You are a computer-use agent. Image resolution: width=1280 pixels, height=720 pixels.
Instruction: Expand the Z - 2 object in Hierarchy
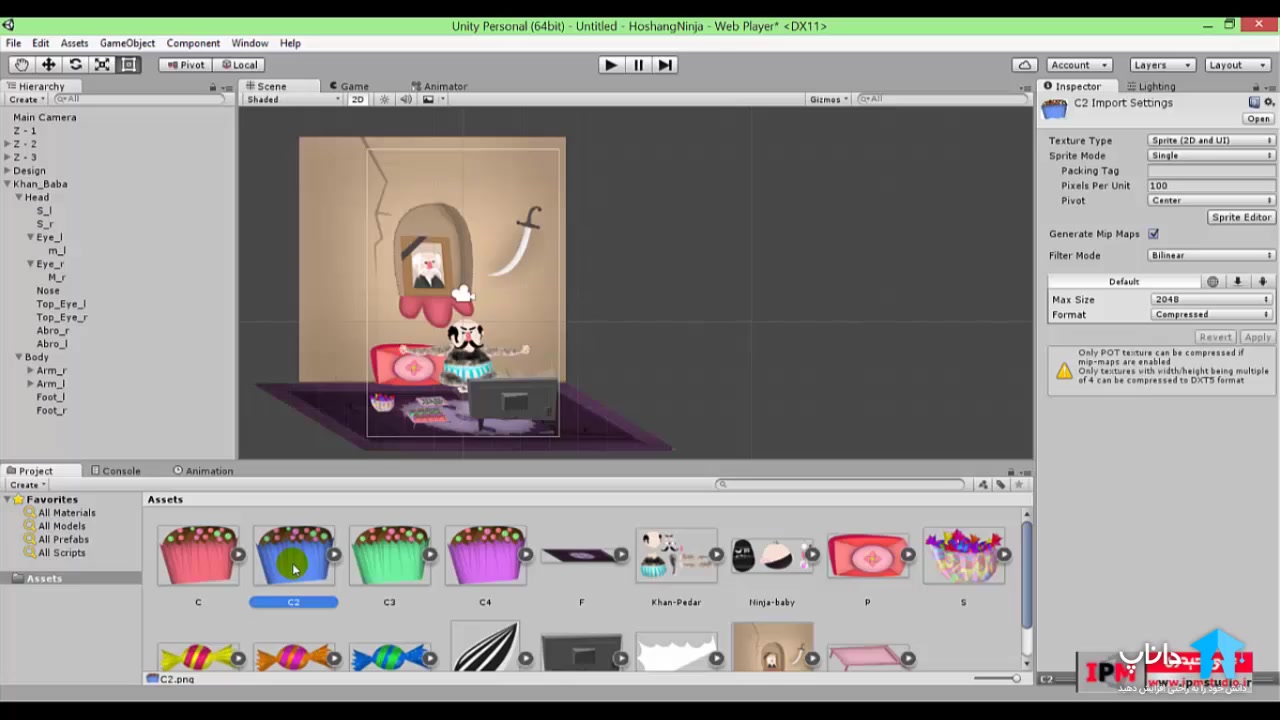point(8,144)
